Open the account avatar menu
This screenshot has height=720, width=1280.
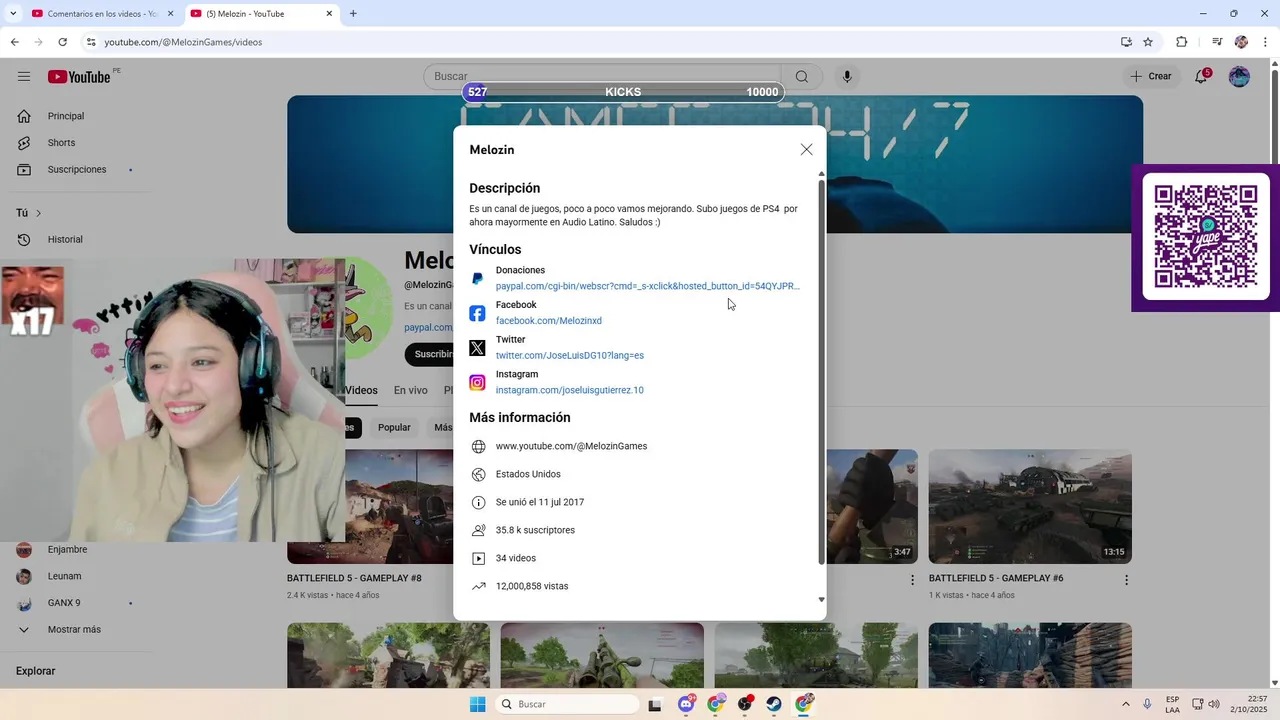[x=1239, y=77]
